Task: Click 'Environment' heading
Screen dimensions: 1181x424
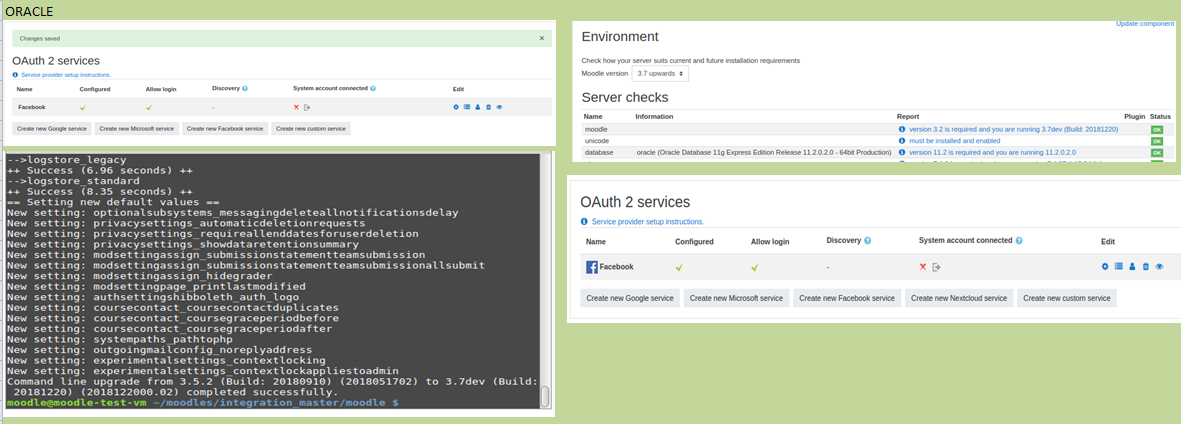Action: pos(620,36)
